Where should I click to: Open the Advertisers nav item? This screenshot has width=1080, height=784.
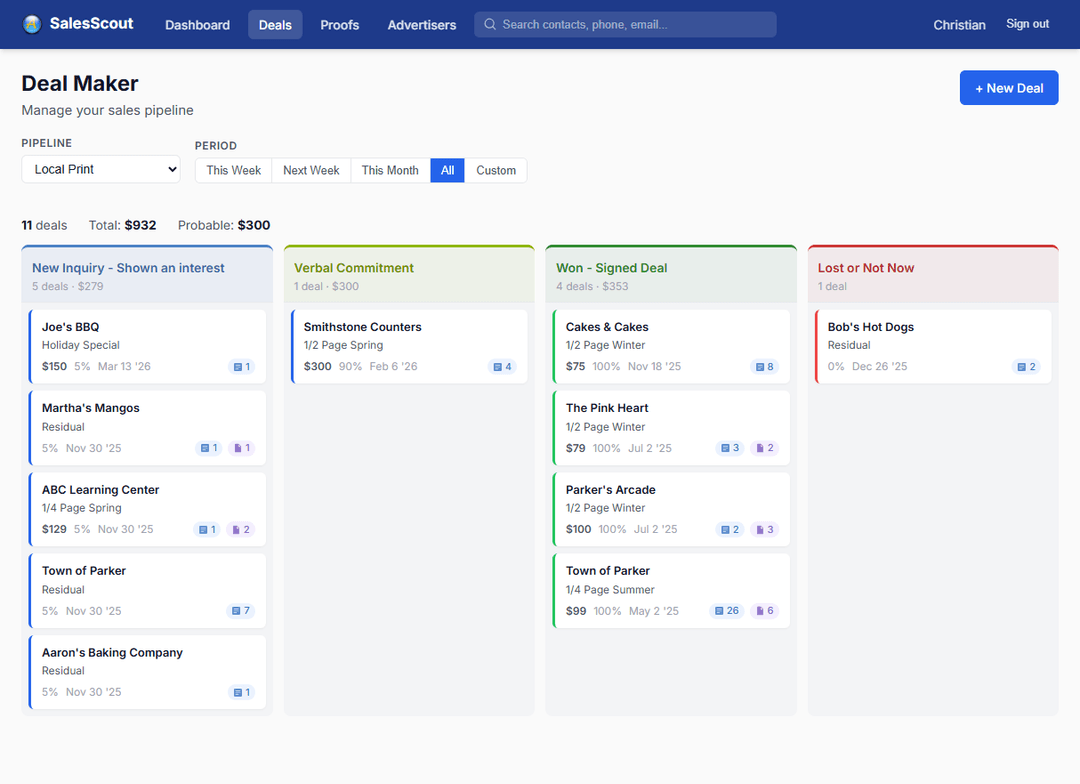pos(422,25)
